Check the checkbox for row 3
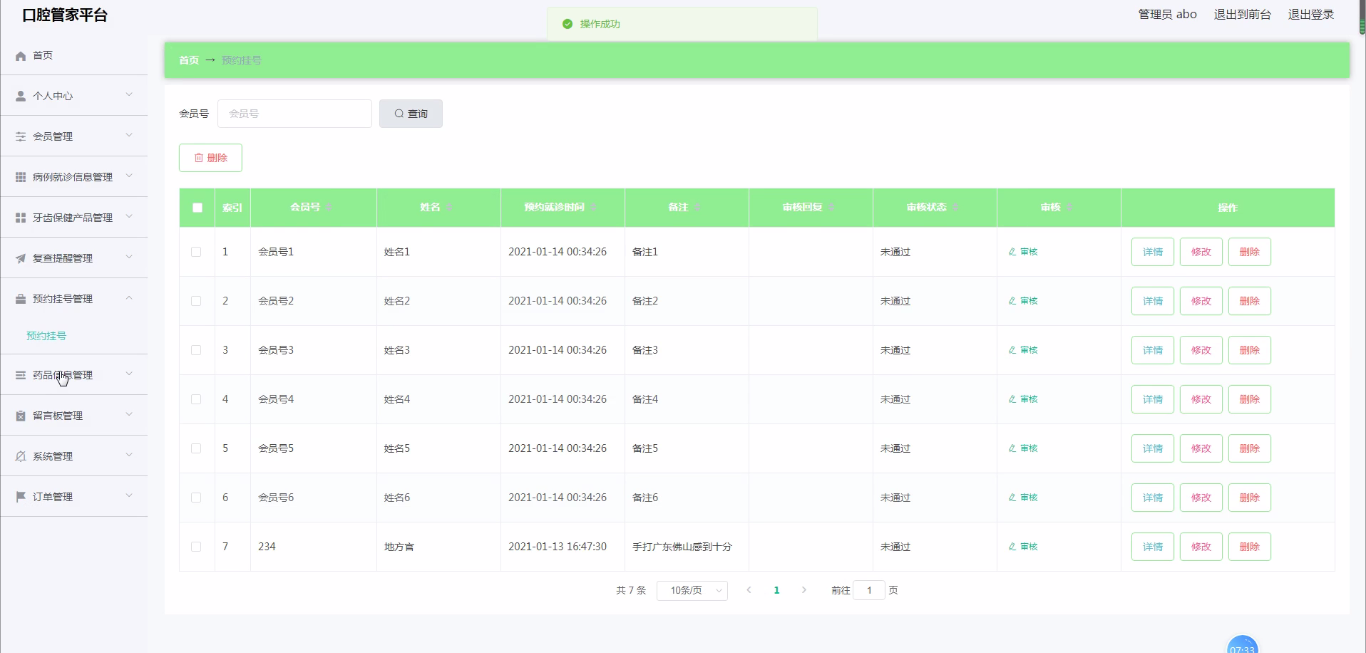The image size is (1366, 653). click(196, 350)
